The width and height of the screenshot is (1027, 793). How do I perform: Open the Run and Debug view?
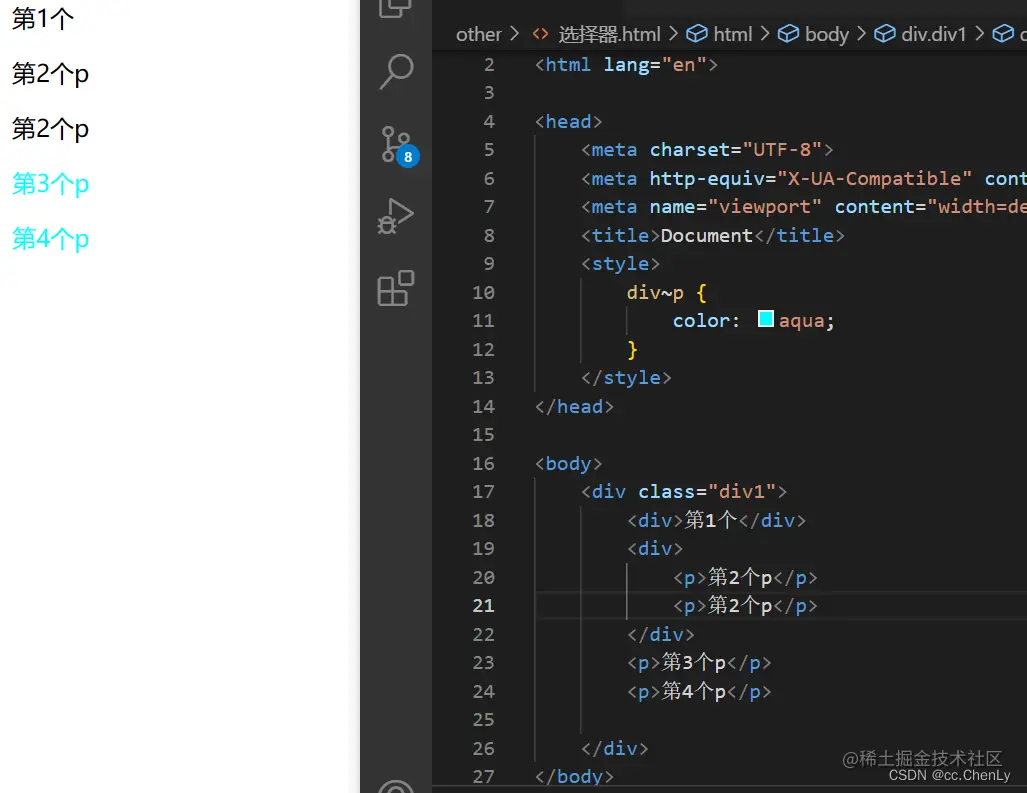coord(396,216)
